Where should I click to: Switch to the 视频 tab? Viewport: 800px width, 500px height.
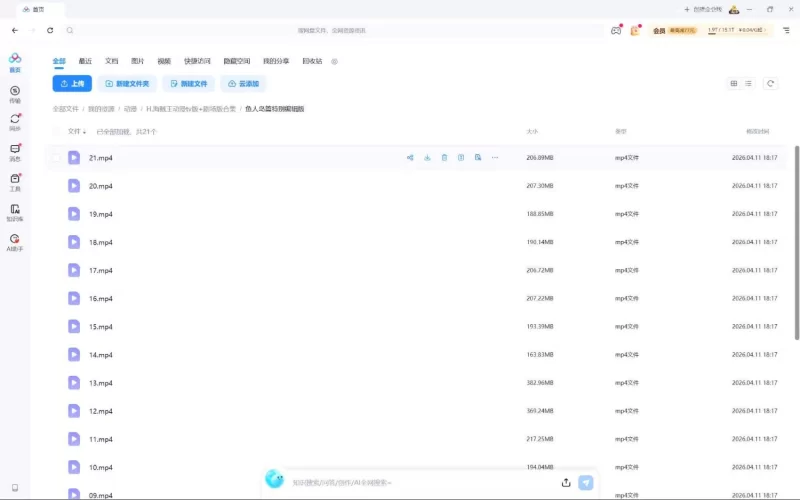(164, 61)
